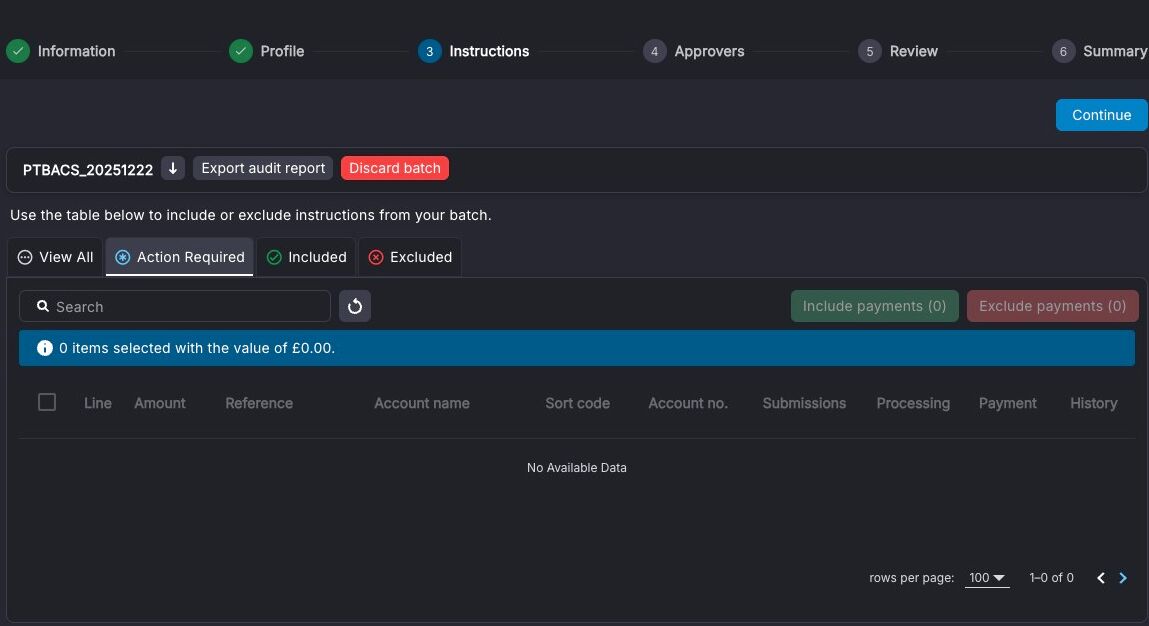Sort by the Line column header
The height and width of the screenshot is (626, 1149).
click(x=97, y=403)
